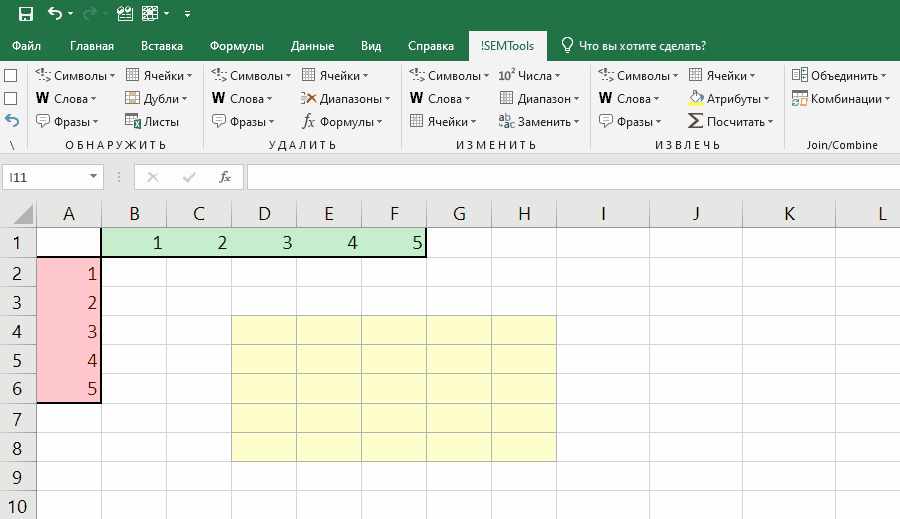Viewport: 900px width, 519px height.
Task: Open the Объединить join dropdown
Action: tap(839, 76)
